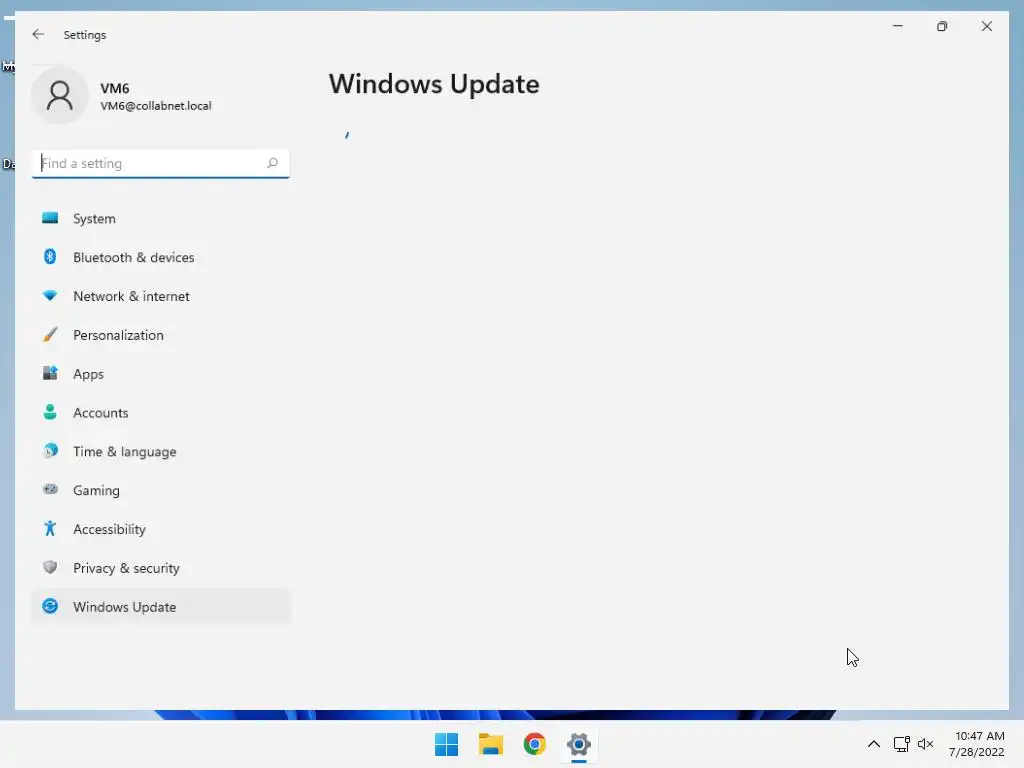Select the Bluetooth & devices icon
The image size is (1024, 768).
[50, 257]
